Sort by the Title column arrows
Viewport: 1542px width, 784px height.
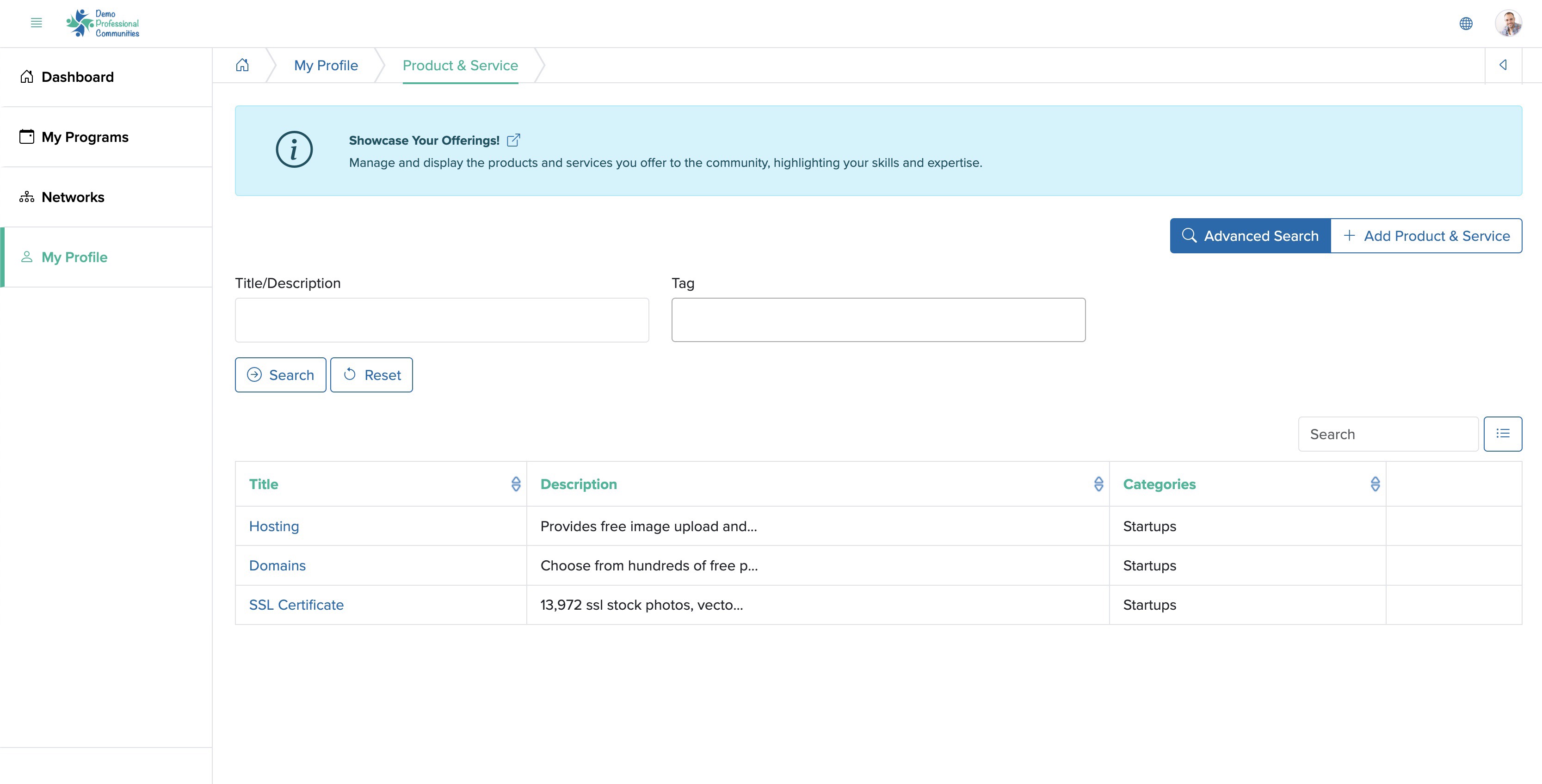(516, 484)
